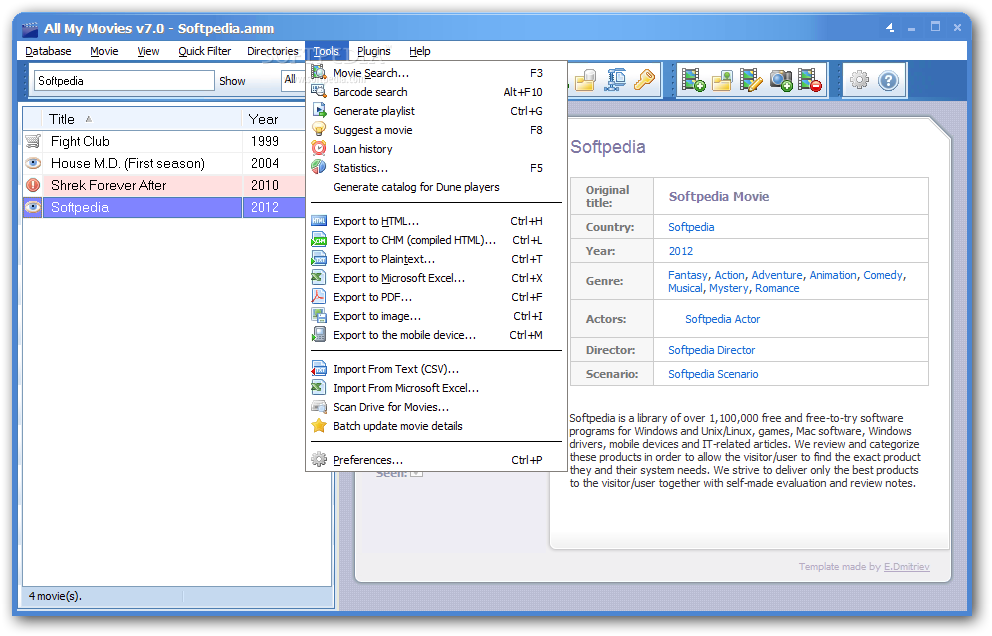
Task: Click the PDF icon next to Export to PDF
Action: [319, 297]
